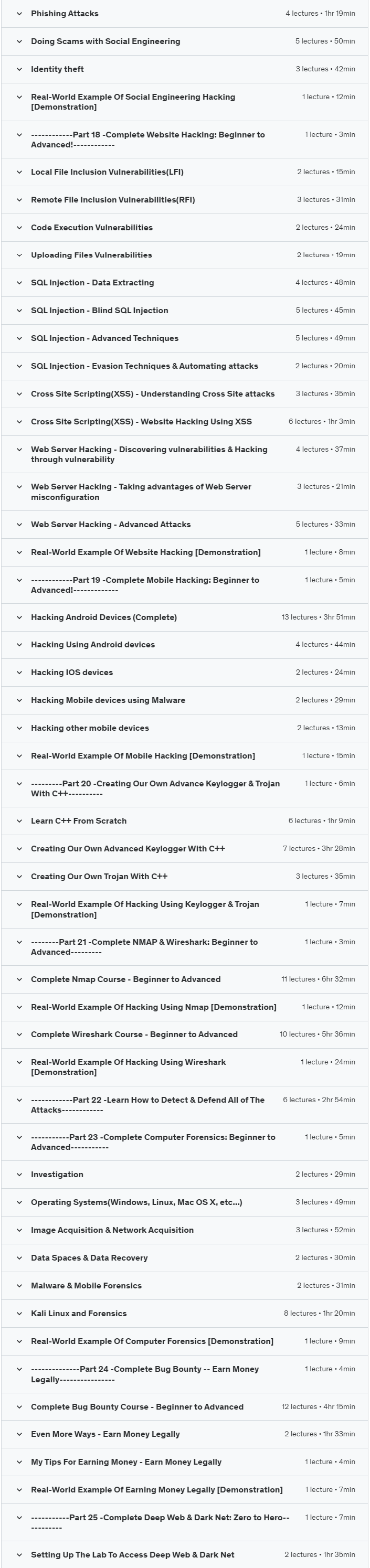Screen dimensions: 370x1568
Task: Open Even More Ways - Earn Money Legally
Action: pyautogui.click(x=105, y=1434)
